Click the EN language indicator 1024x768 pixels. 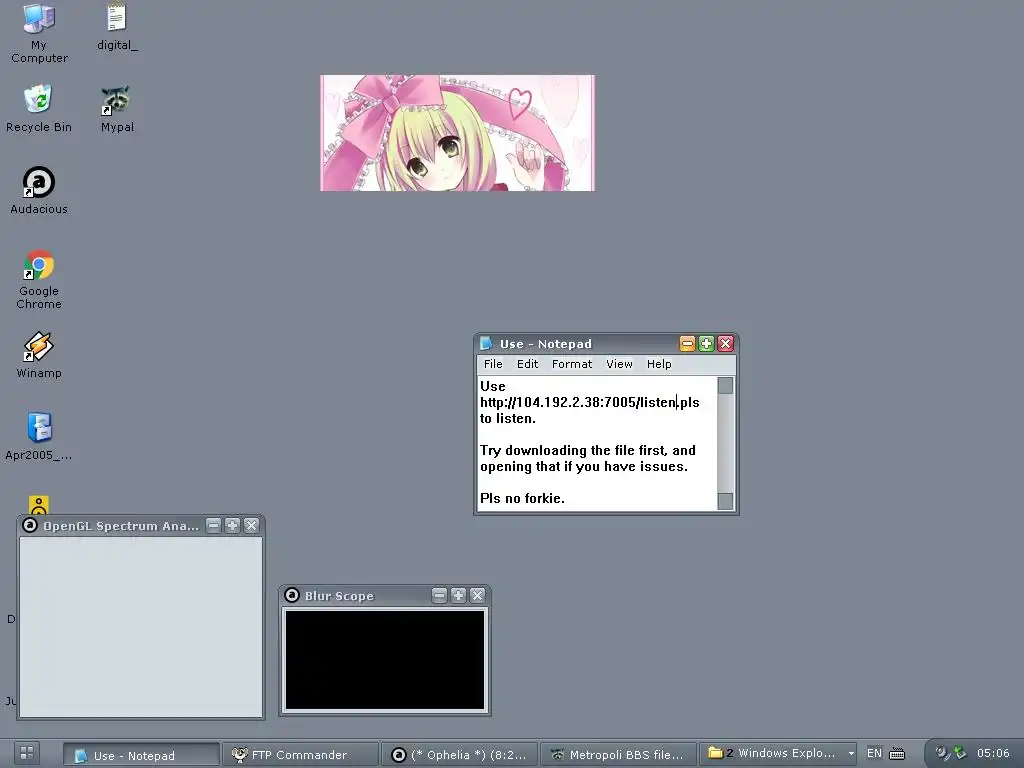click(874, 753)
